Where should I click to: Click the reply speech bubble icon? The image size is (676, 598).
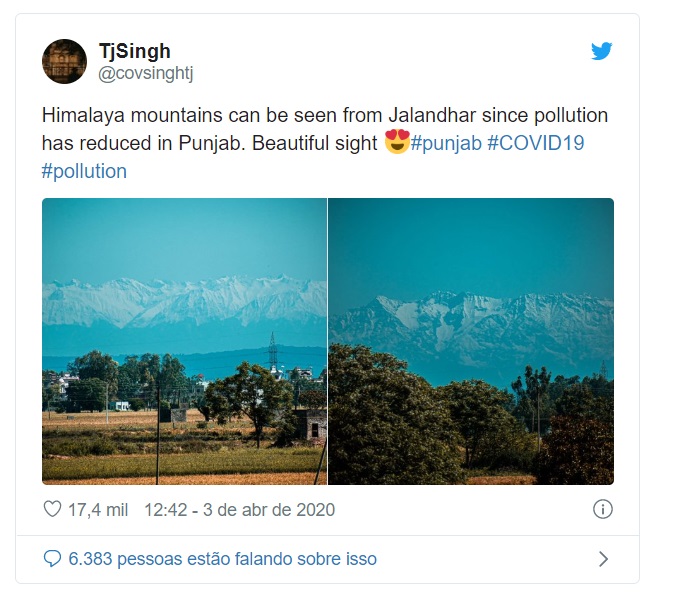(52, 558)
